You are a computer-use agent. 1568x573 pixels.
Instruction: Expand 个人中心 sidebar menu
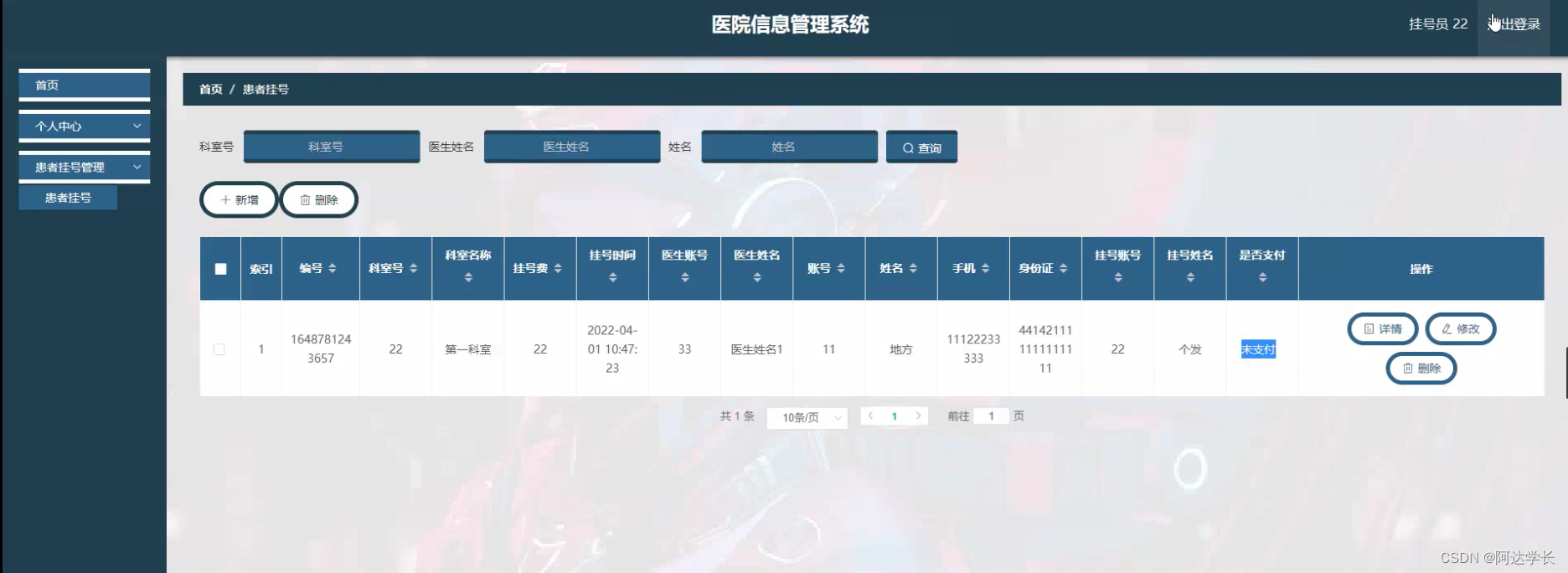[85, 126]
